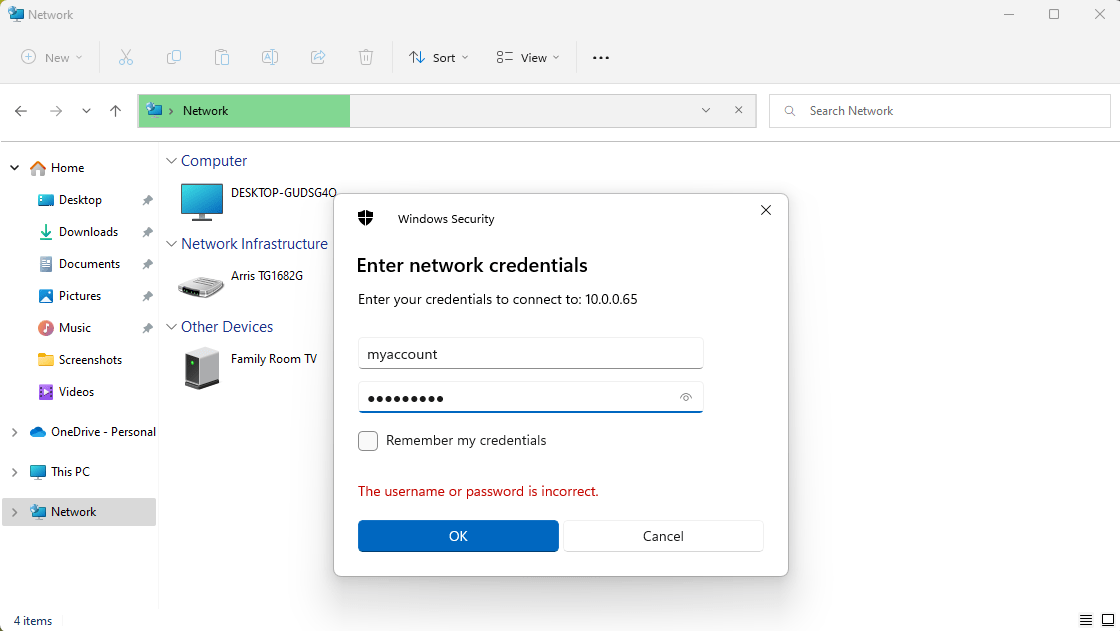
Task: Maximize the Network window
Action: click(x=1054, y=14)
